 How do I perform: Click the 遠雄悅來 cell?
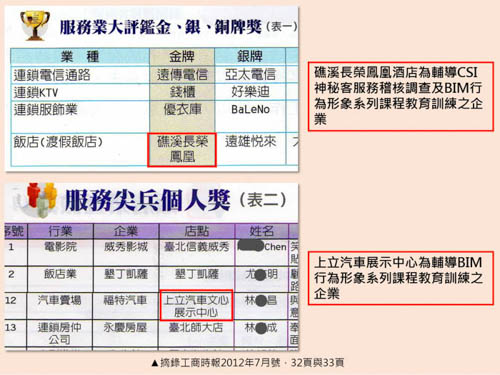pos(250,141)
